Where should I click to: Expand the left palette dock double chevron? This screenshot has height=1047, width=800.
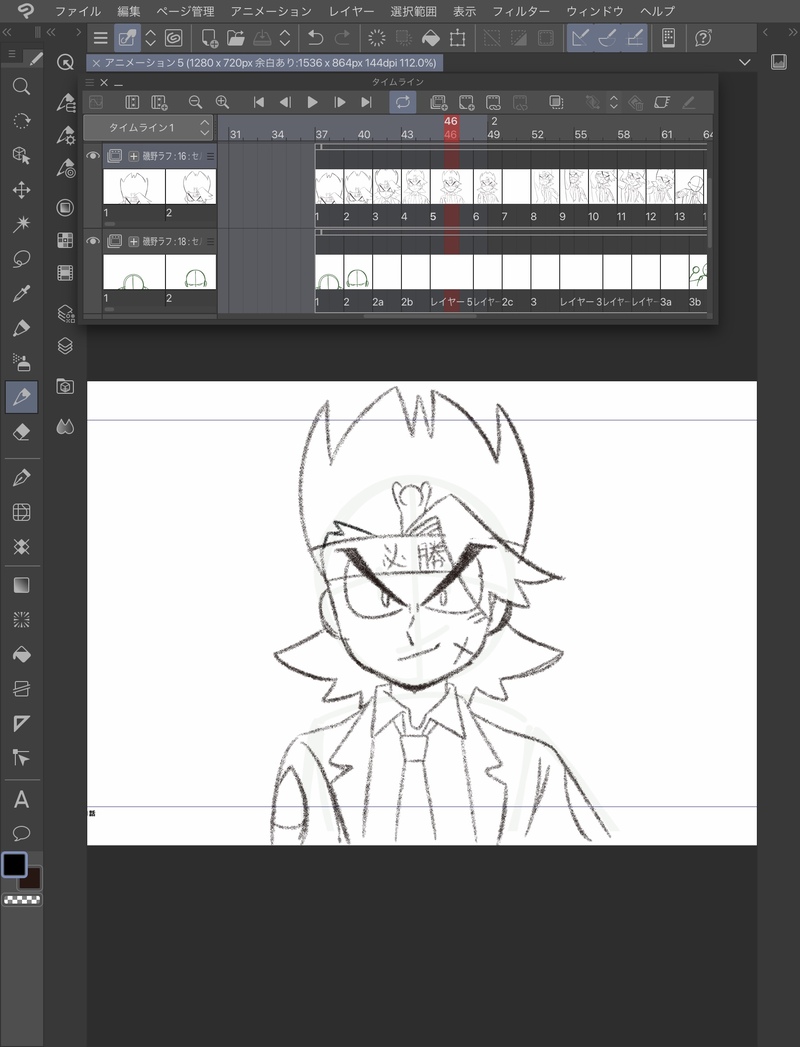(7, 31)
